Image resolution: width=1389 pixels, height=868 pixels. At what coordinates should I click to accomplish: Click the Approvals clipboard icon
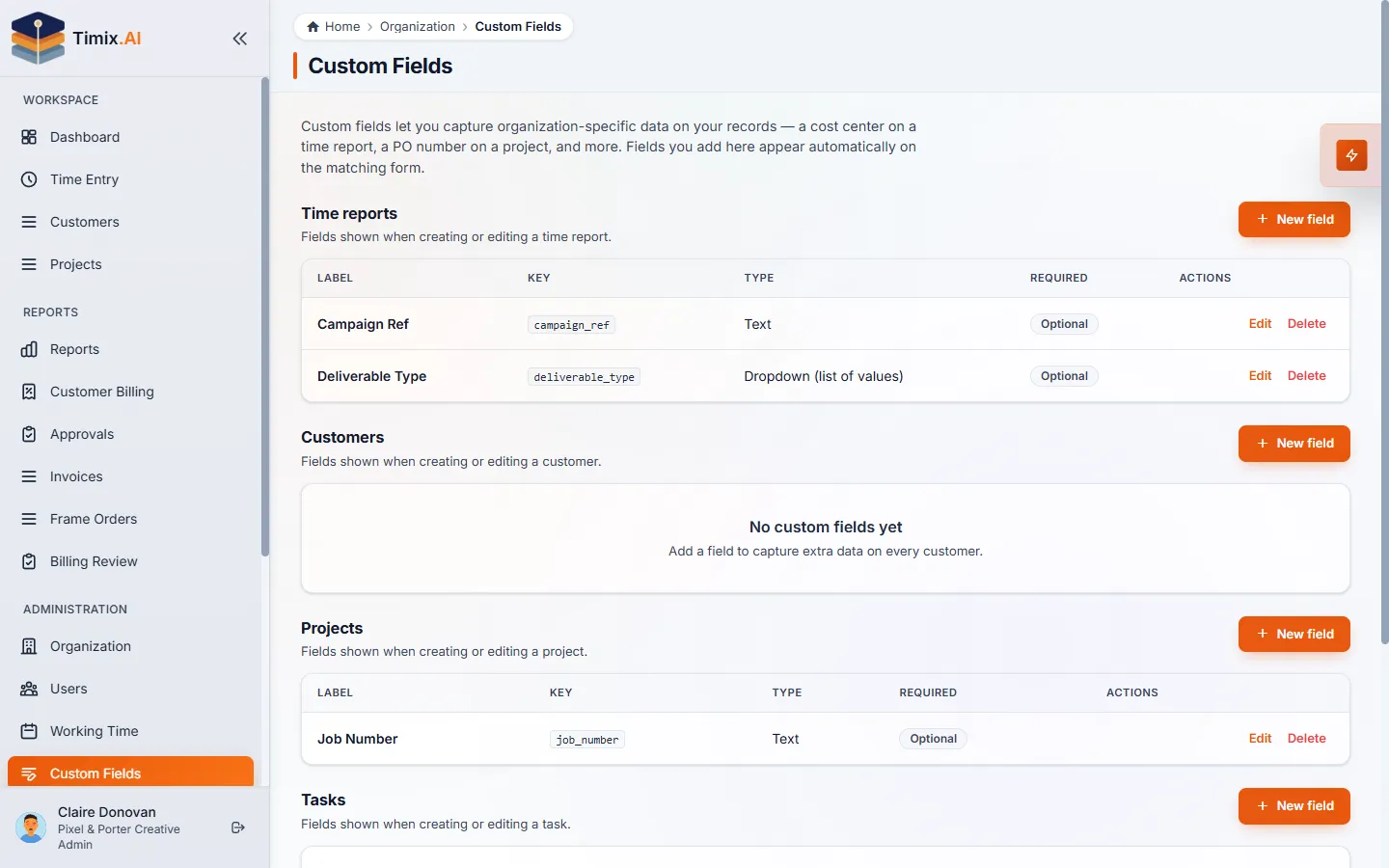click(29, 434)
